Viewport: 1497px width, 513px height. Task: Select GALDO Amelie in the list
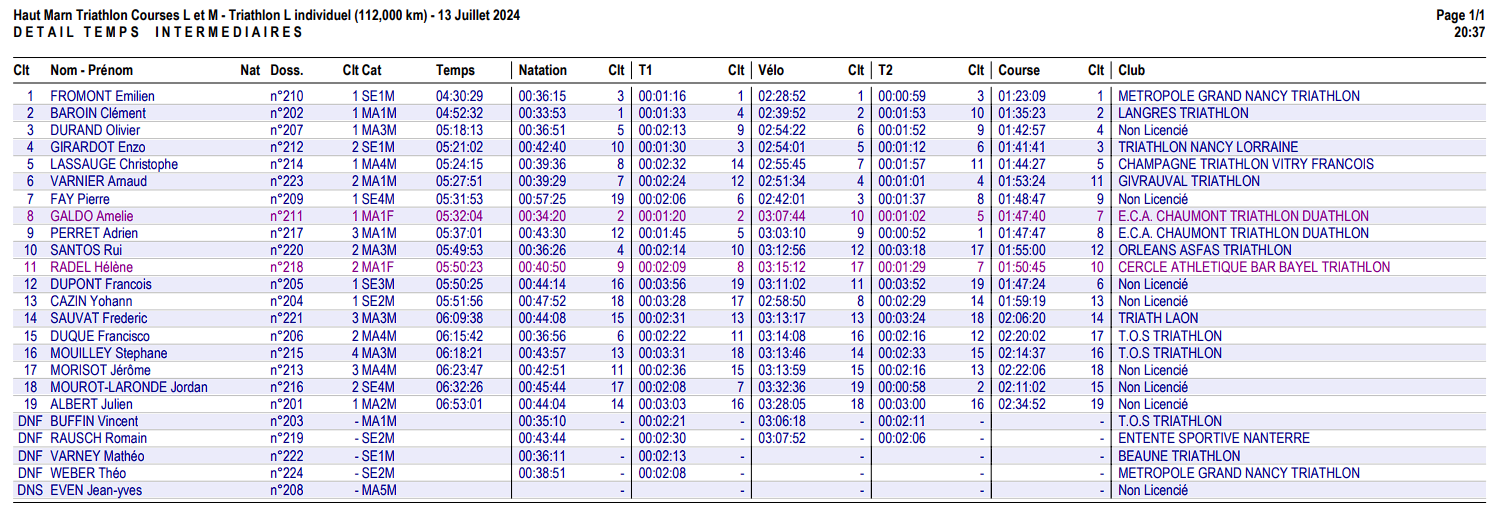[91, 216]
